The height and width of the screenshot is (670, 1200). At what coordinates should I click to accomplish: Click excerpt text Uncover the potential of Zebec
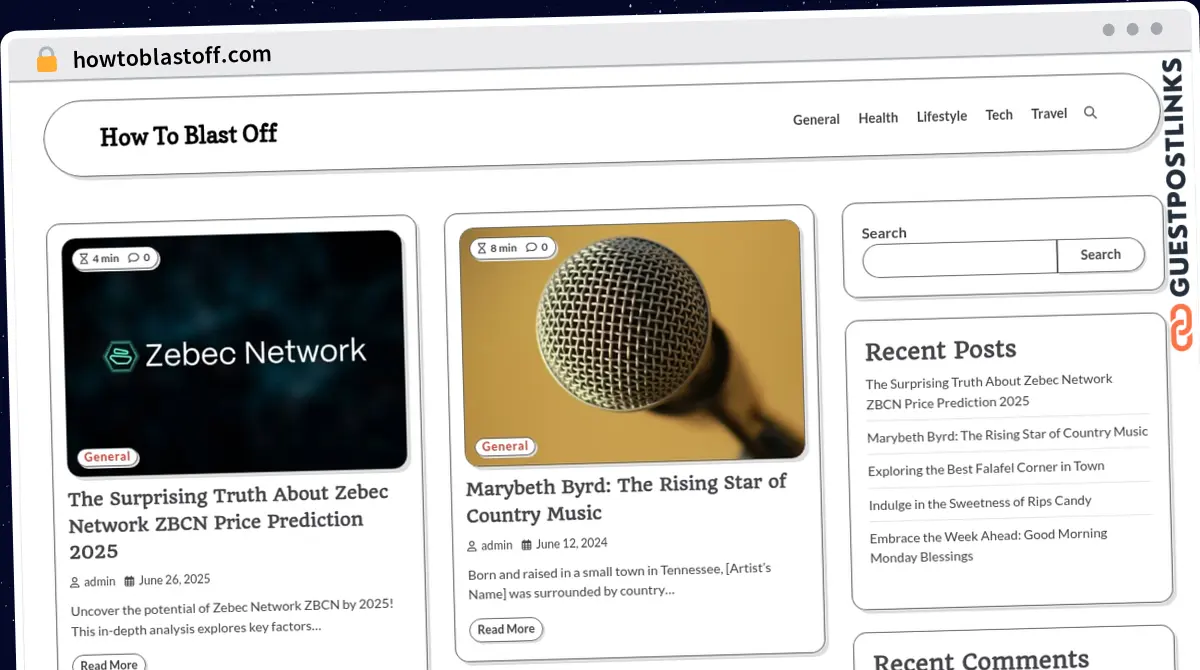pyautogui.click(x=232, y=617)
